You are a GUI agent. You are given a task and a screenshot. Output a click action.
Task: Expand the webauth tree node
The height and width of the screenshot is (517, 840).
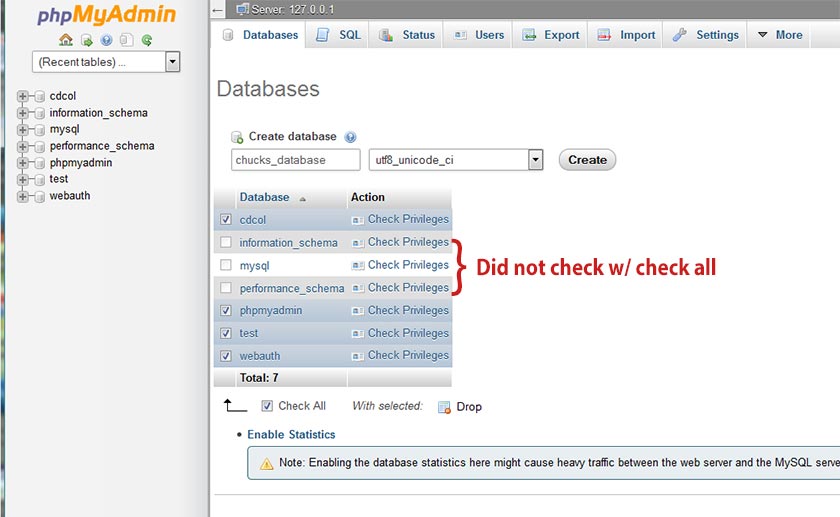pyautogui.click(x=22, y=197)
